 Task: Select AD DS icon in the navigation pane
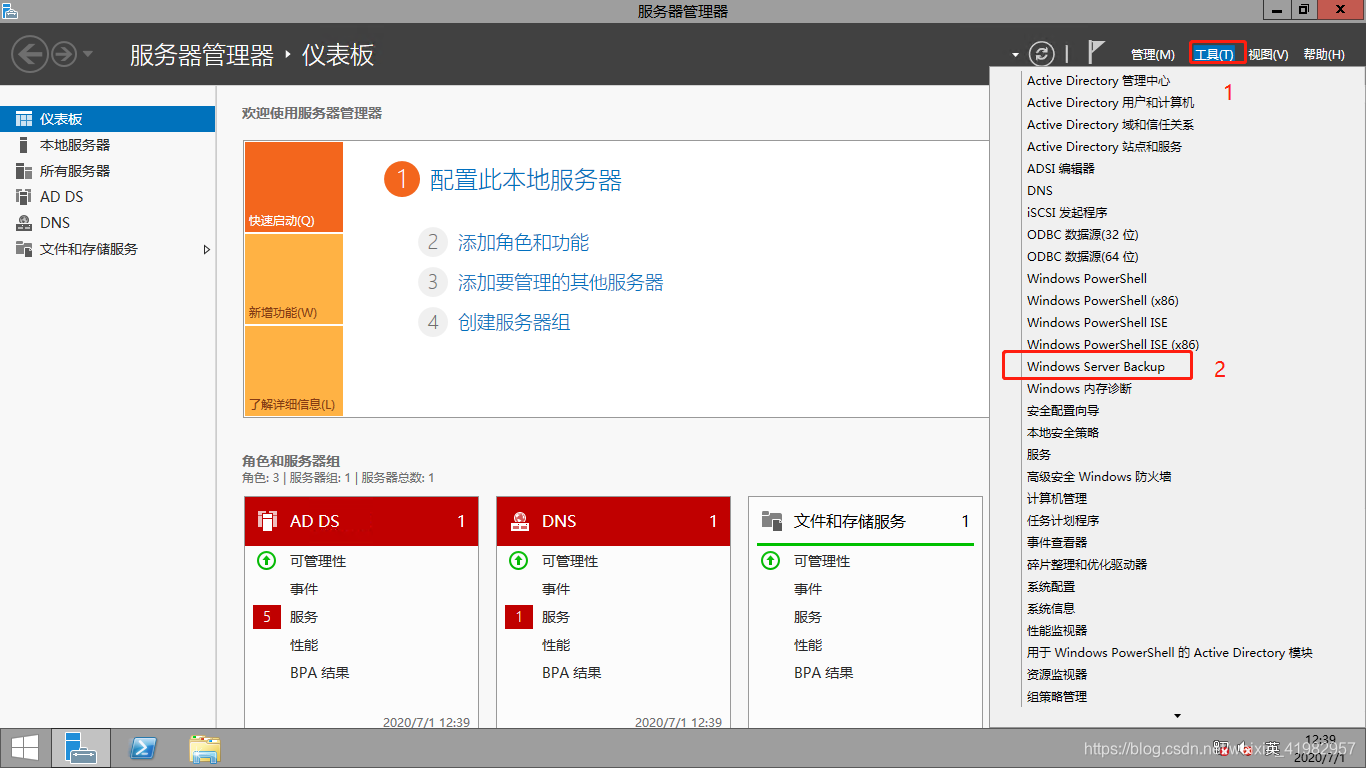(x=24, y=197)
